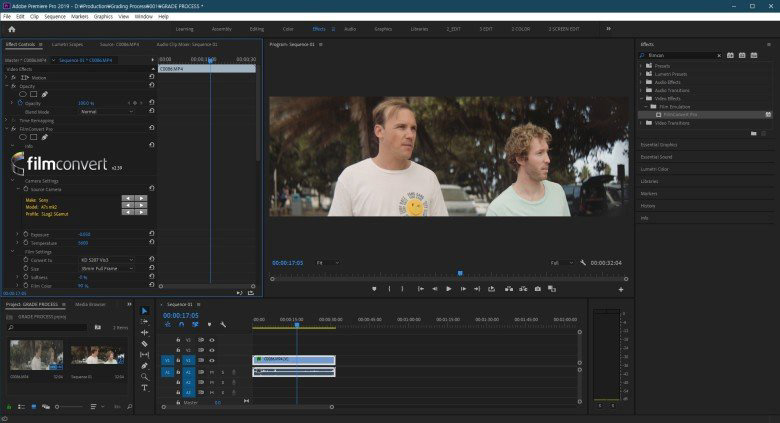Open timeline display settings wrench
The height and width of the screenshot is (423, 780).
coord(223,324)
